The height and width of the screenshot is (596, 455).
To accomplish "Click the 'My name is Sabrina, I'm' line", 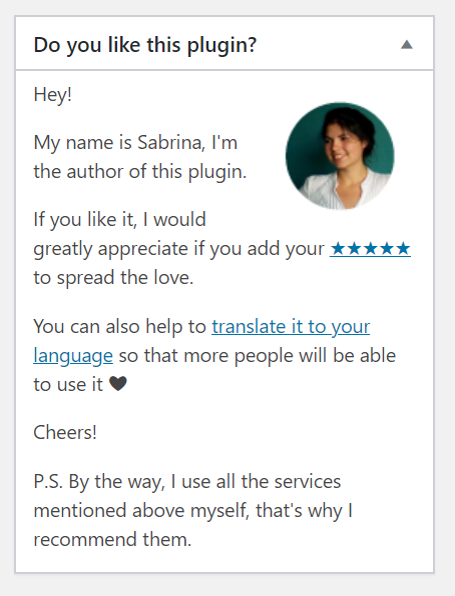I will [135, 143].
